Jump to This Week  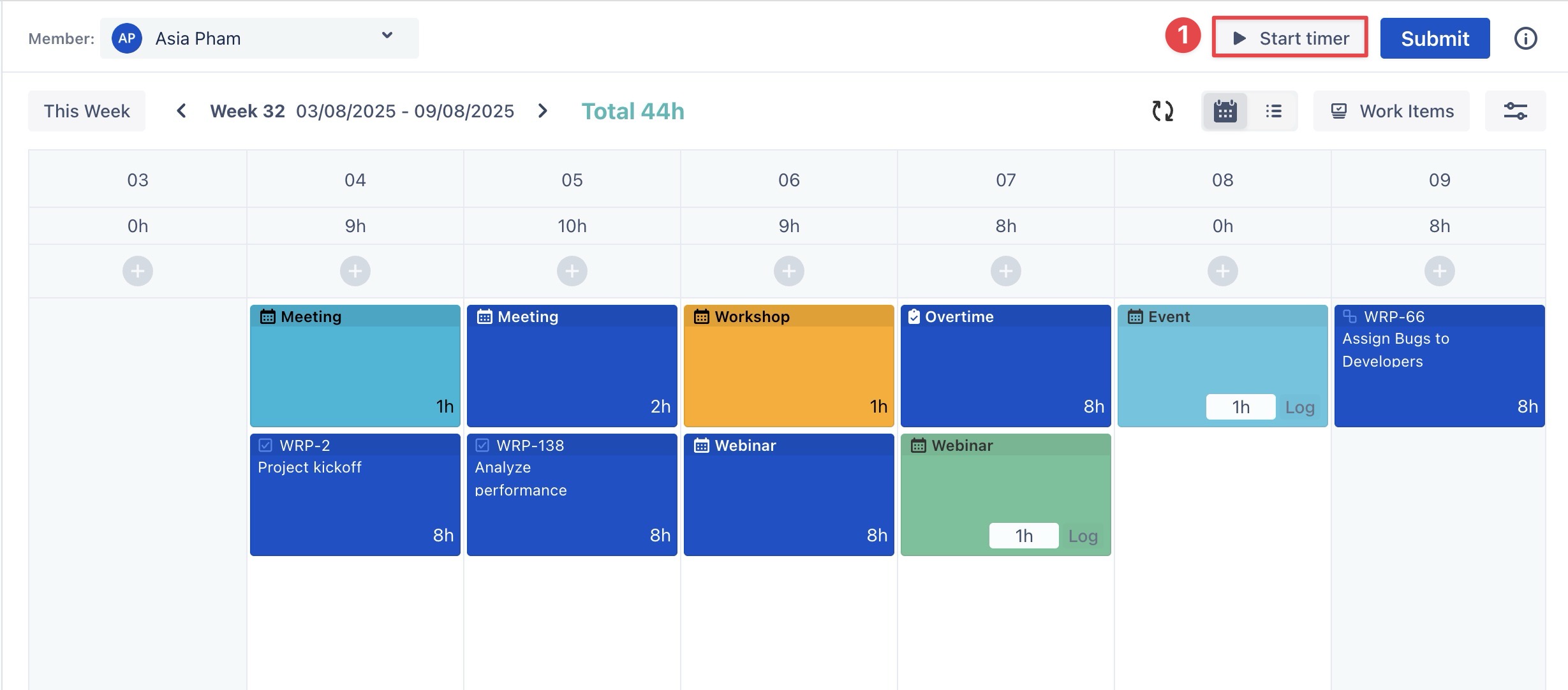pyautogui.click(x=87, y=111)
